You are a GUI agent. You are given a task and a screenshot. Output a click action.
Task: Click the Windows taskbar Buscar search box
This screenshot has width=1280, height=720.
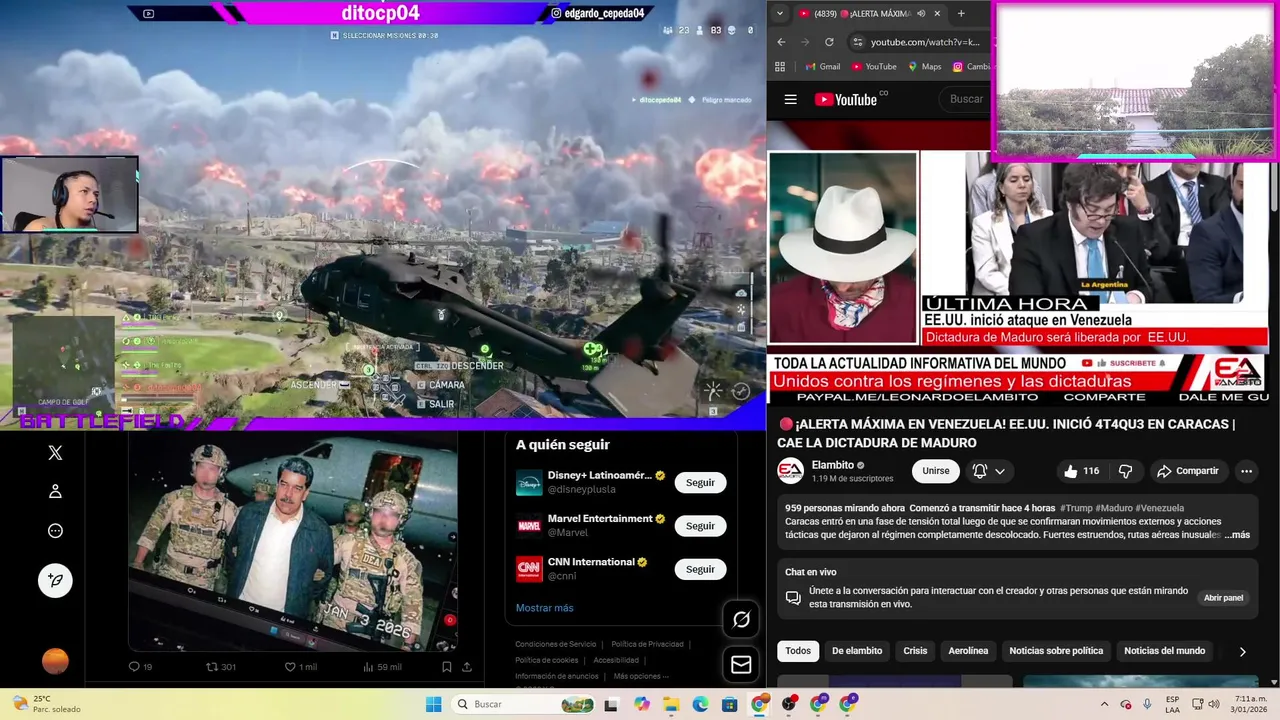click(x=523, y=704)
